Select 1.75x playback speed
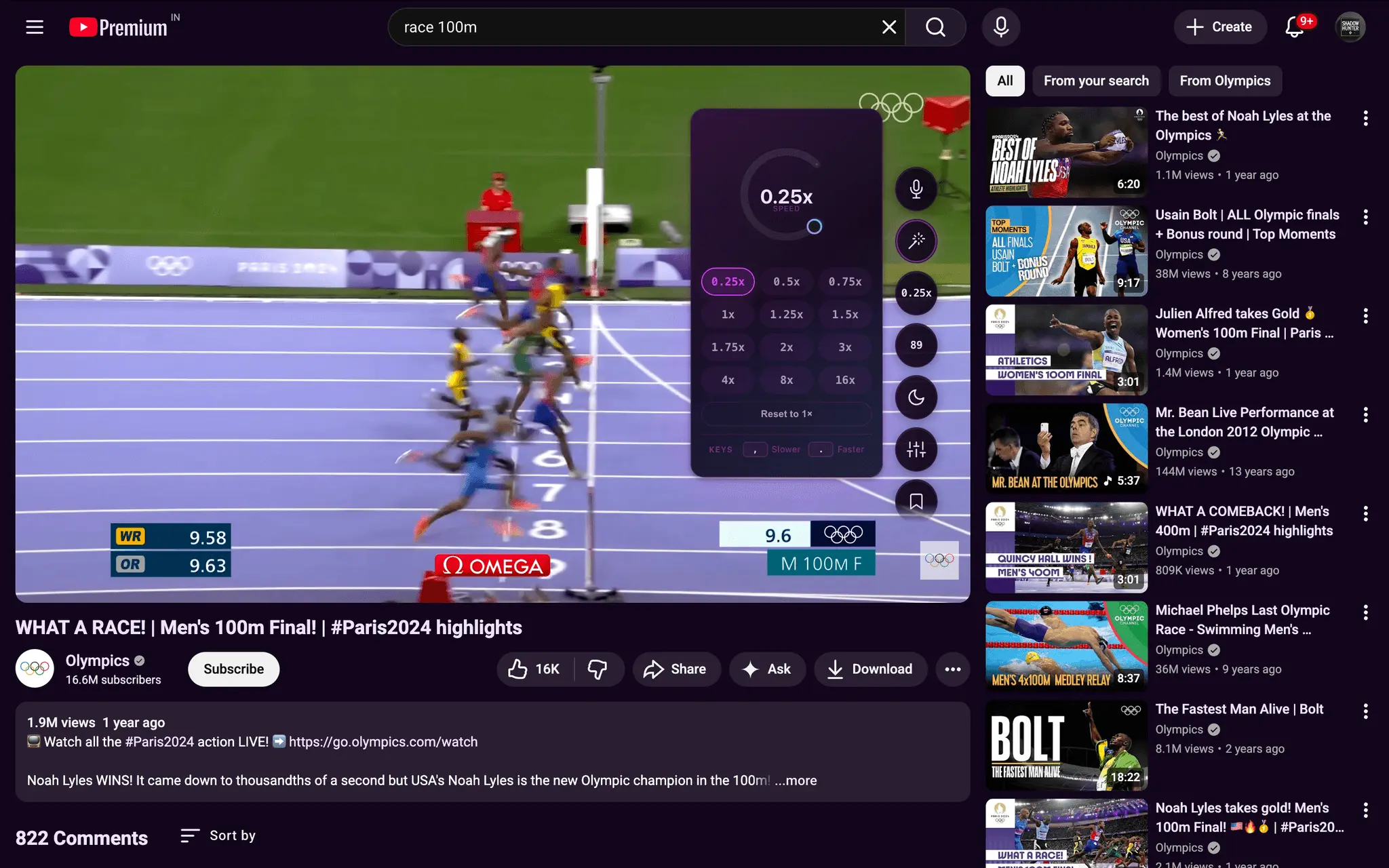The image size is (1389, 868). pos(728,347)
